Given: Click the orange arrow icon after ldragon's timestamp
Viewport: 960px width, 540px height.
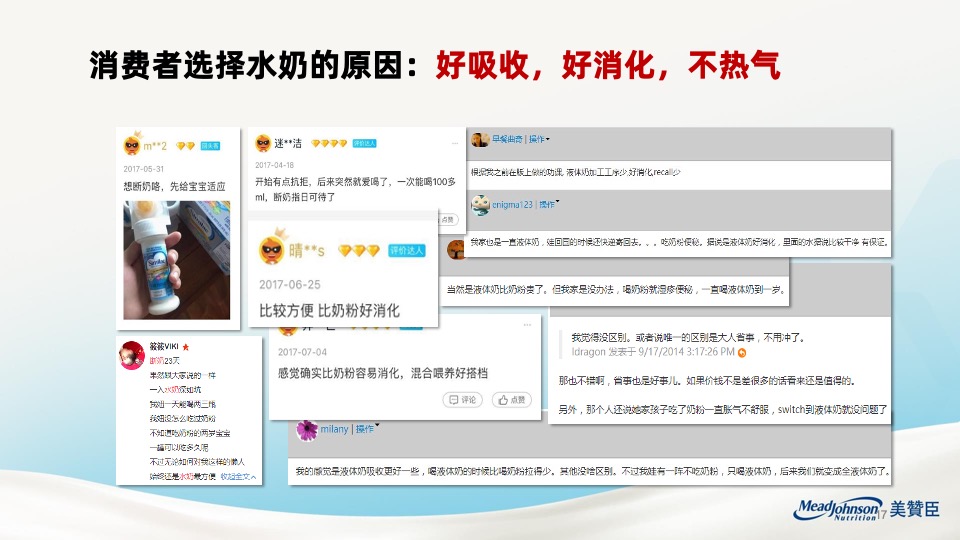Looking at the screenshot, I should coord(742,353).
